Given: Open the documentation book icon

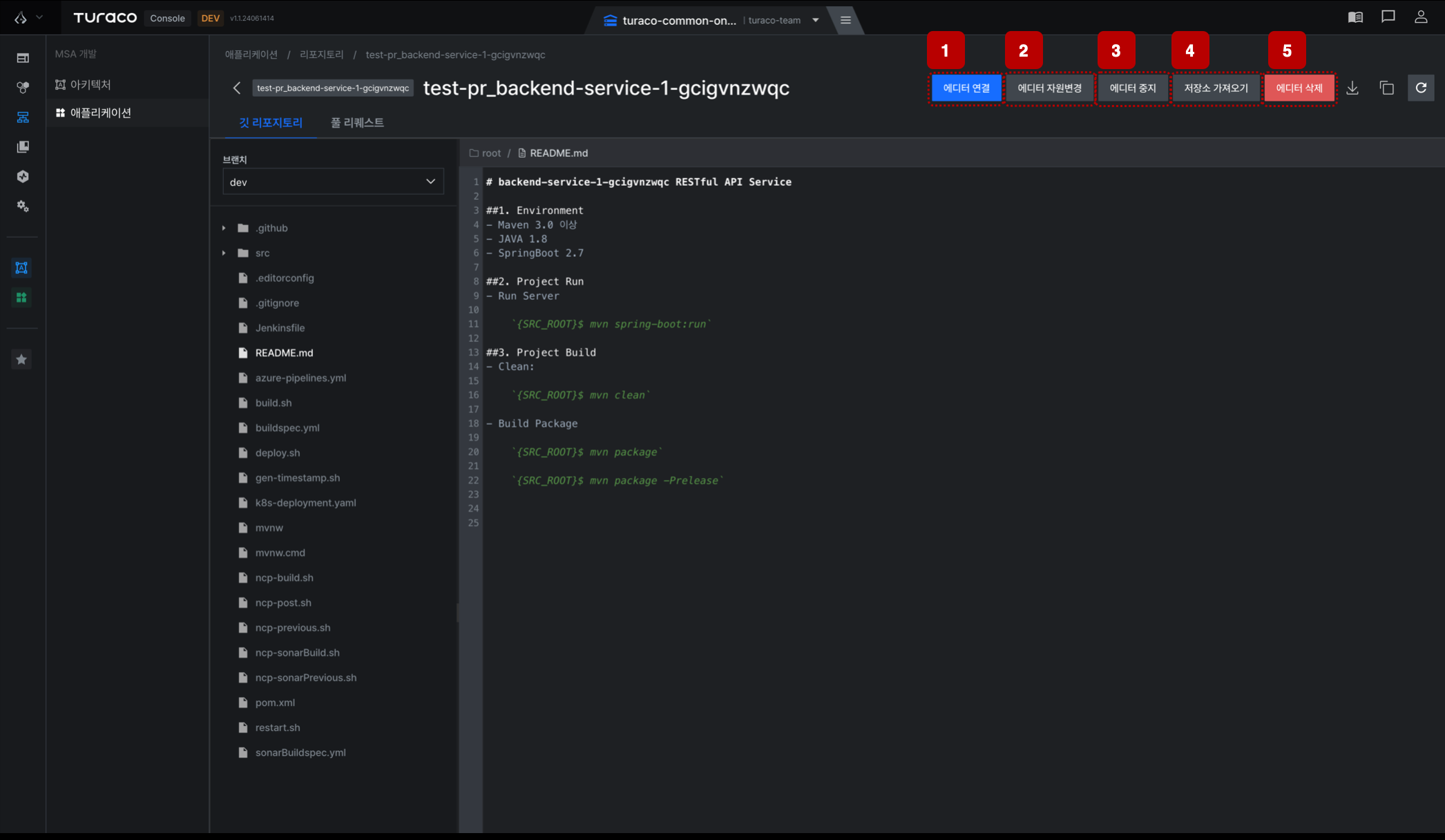Looking at the screenshot, I should click(x=1355, y=17).
